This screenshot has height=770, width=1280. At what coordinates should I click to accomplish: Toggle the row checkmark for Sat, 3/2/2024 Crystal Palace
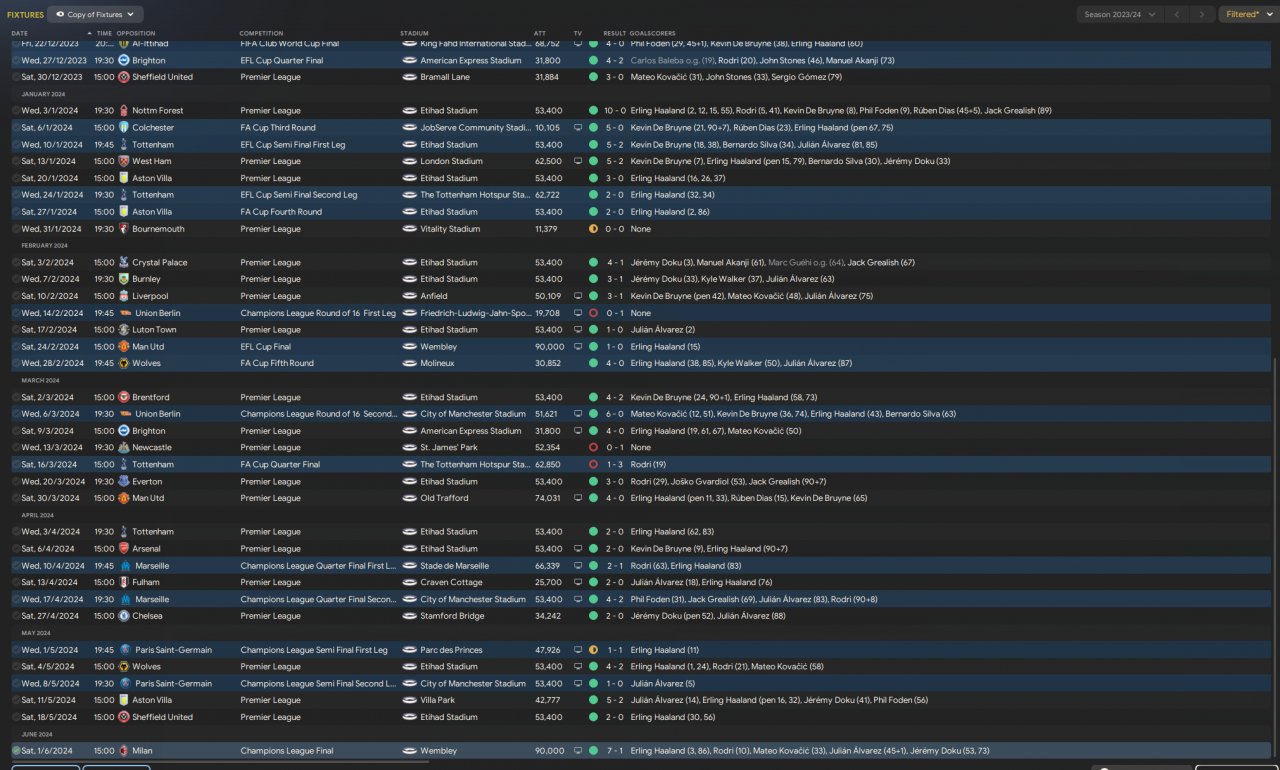[16, 263]
